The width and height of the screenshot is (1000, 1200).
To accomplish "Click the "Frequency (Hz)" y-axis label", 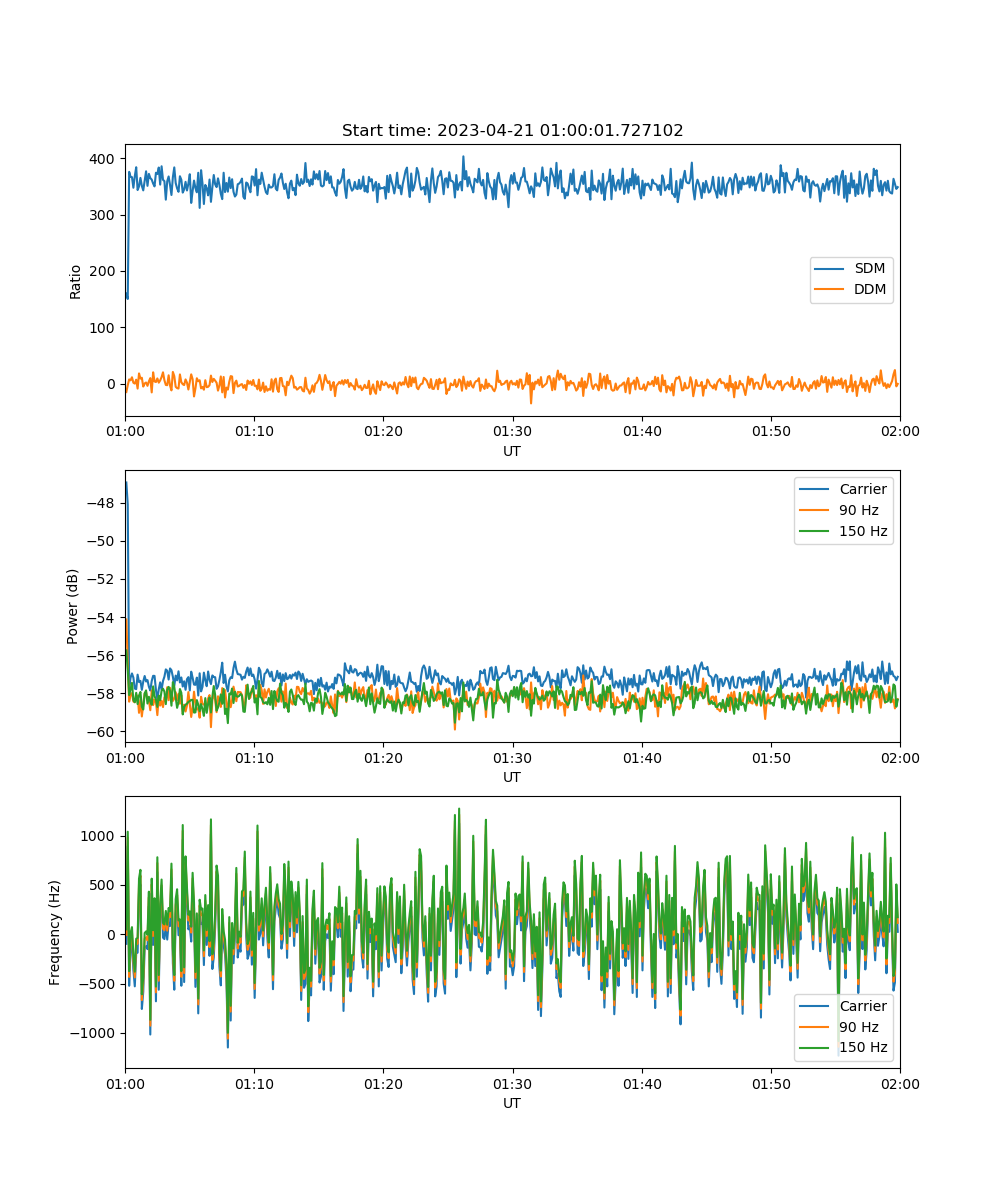I will pyautogui.click(x=56, y=932).
